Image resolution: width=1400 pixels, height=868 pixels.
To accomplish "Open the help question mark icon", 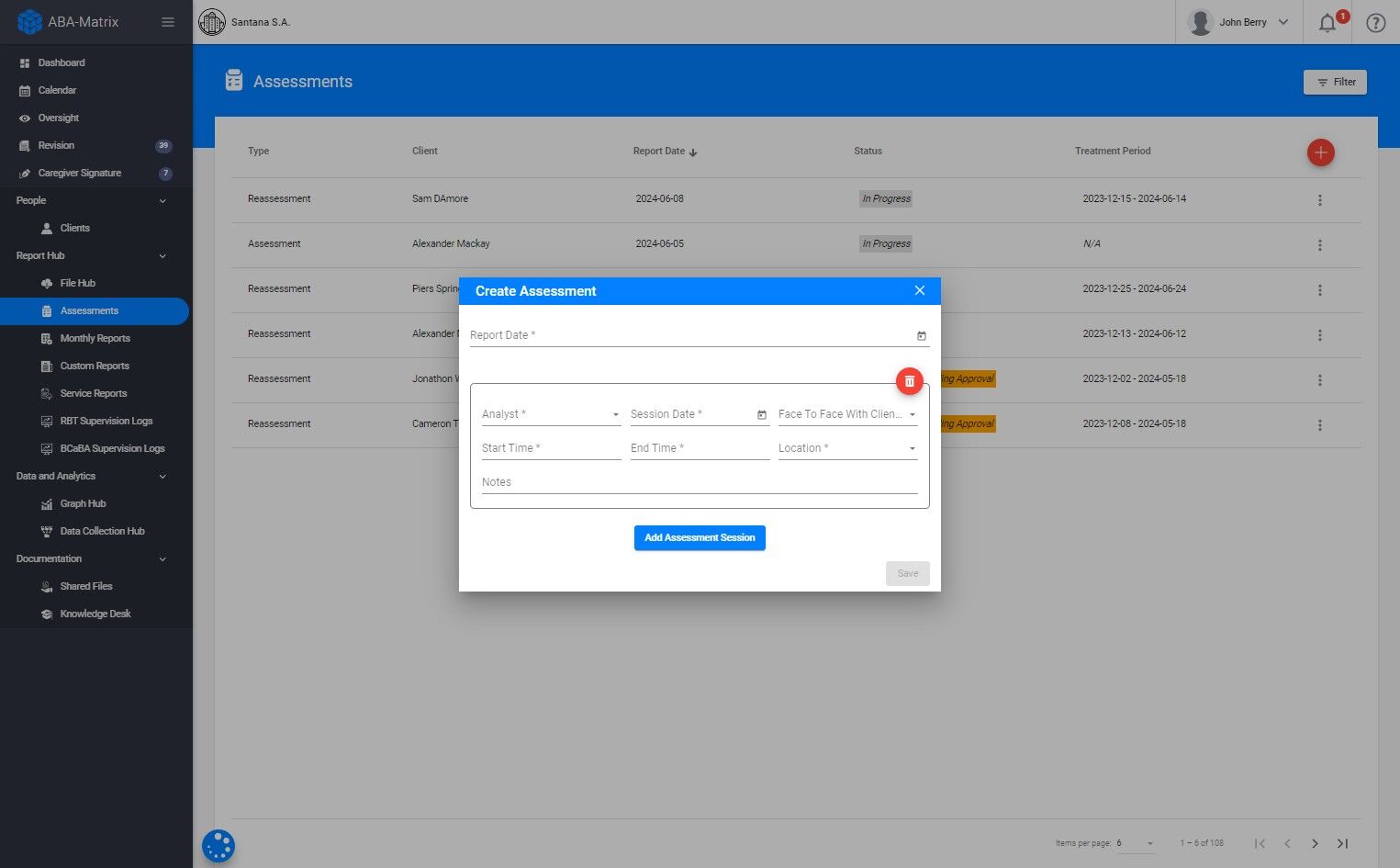I will tap(1375, 23).
